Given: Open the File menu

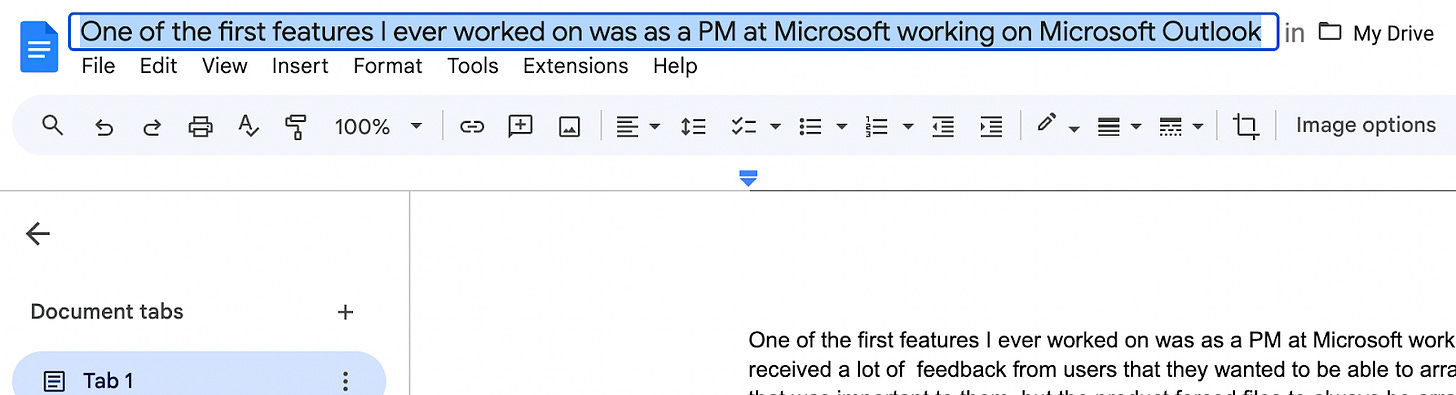Looking at the screenshot, I should coord(98,67).
